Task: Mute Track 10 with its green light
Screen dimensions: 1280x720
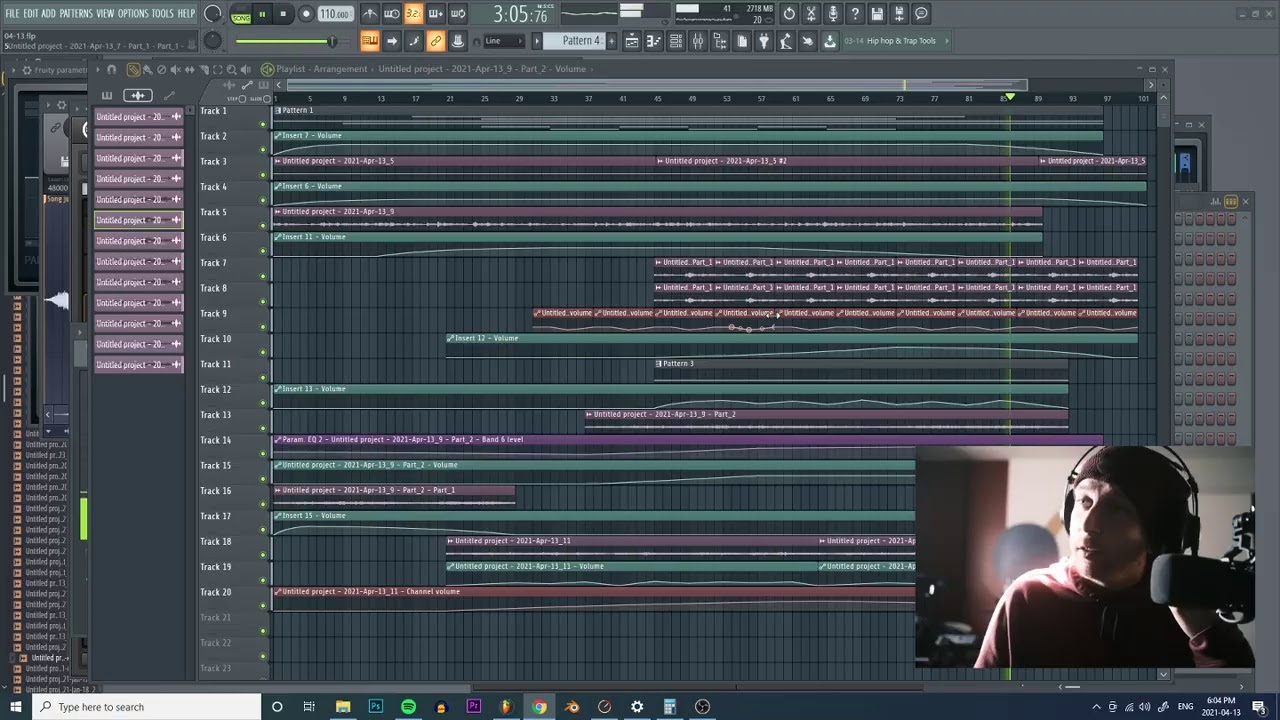Action: click(x=263, y=352)
